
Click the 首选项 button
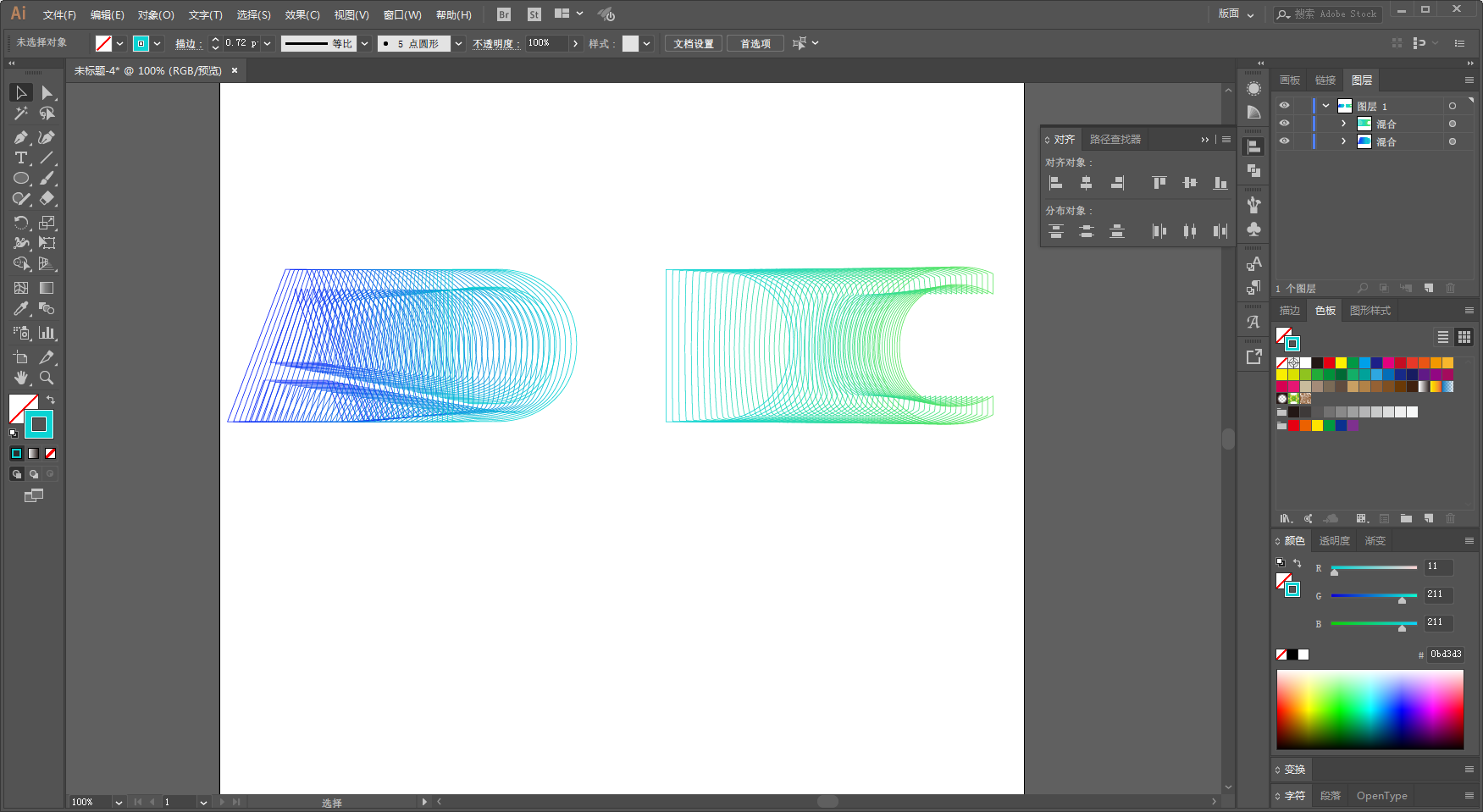point(755,43)
